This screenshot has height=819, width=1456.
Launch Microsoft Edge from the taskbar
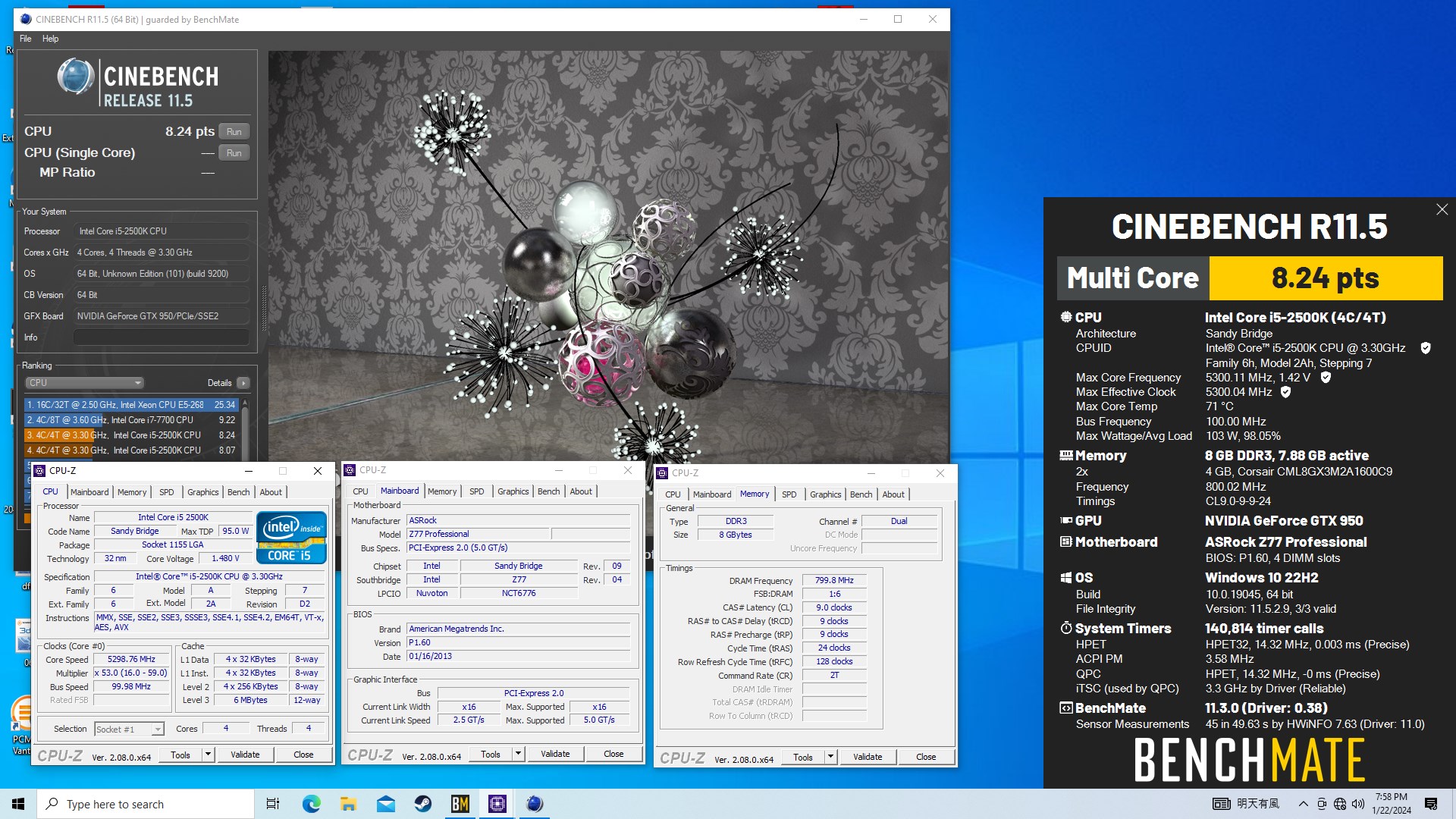(311, 804)
